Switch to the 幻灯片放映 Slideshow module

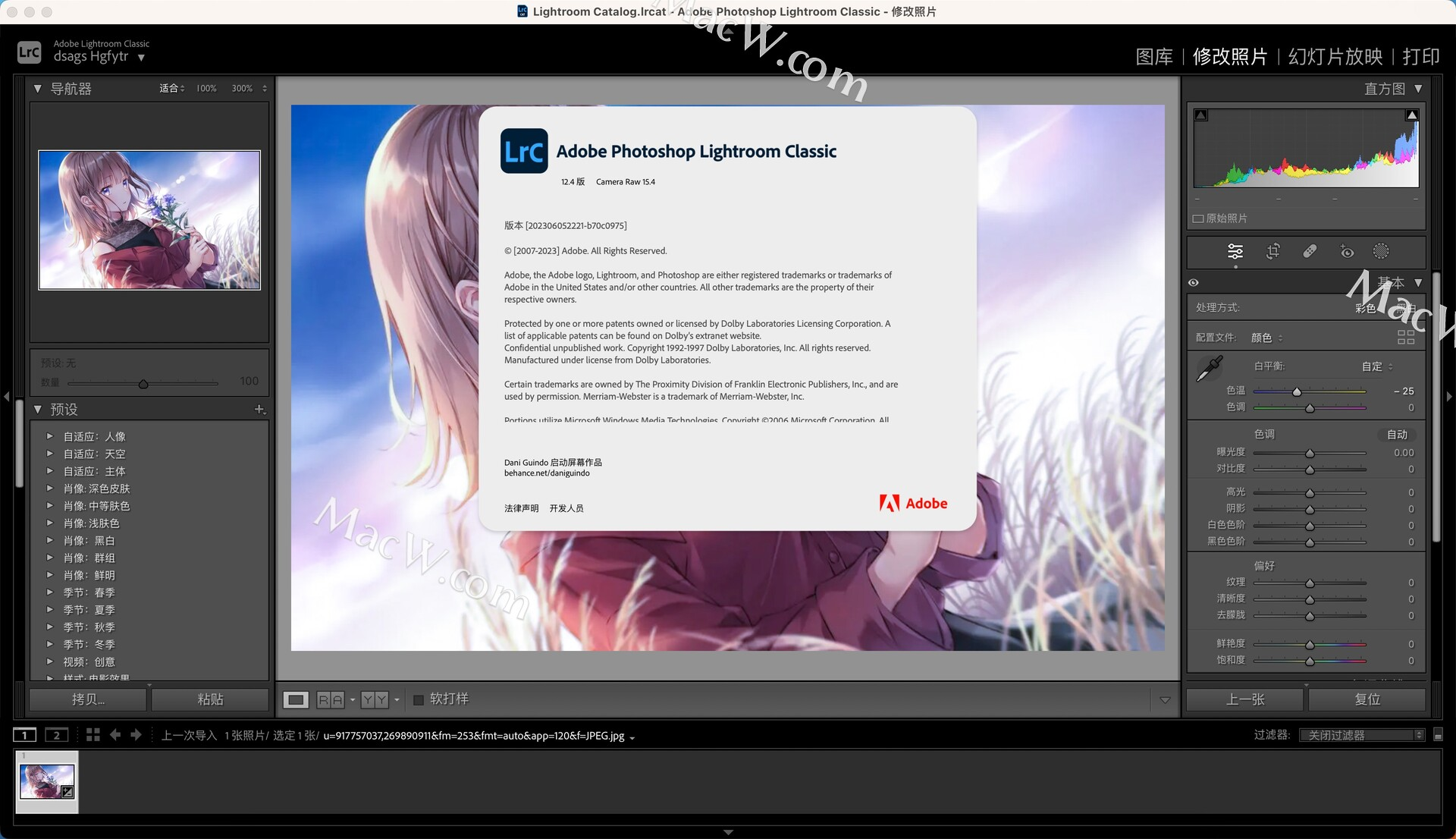(x=1335, y=57)
